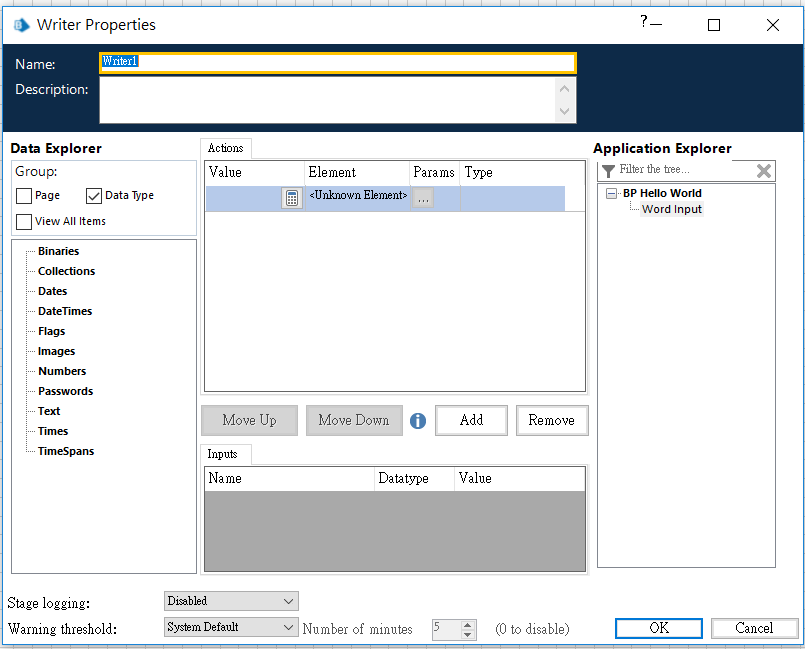Open Params ellipsis button in Actions row
The image size is (805, 649).
click(x=423, y=198)
